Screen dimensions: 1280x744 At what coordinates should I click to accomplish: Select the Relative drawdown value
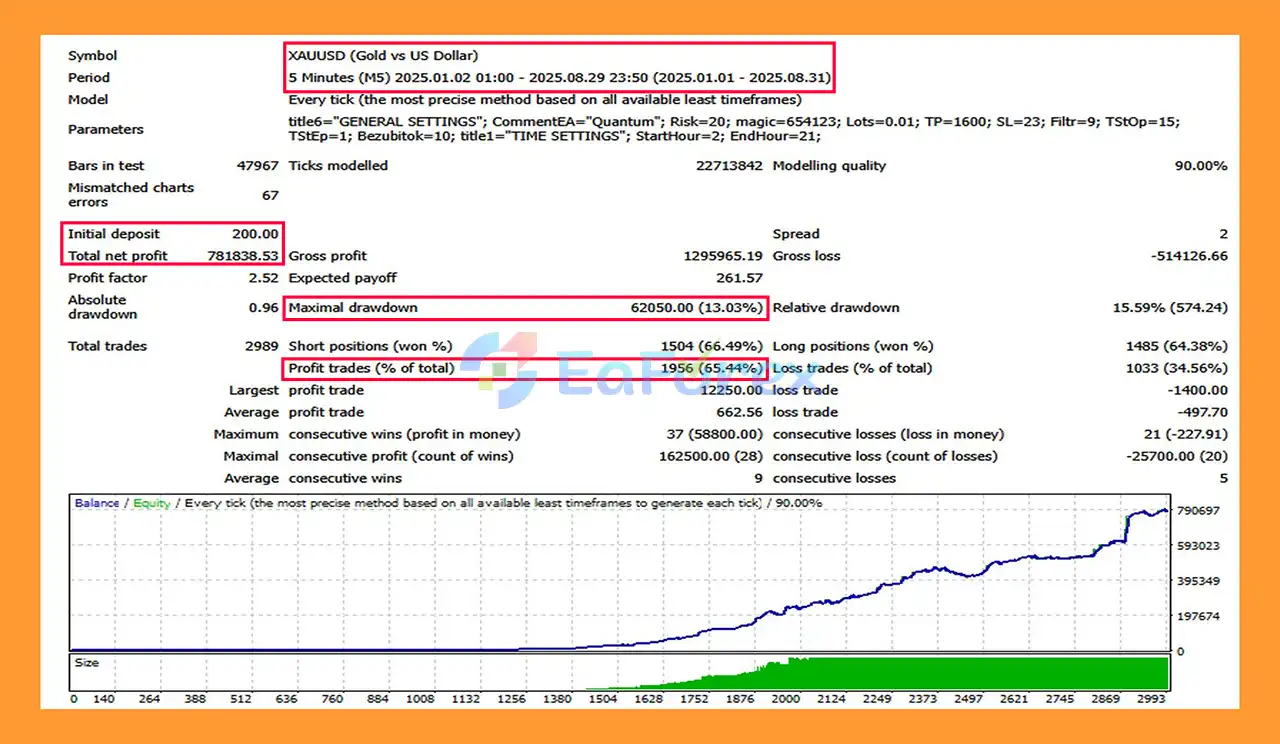(x=1170, y=308)
